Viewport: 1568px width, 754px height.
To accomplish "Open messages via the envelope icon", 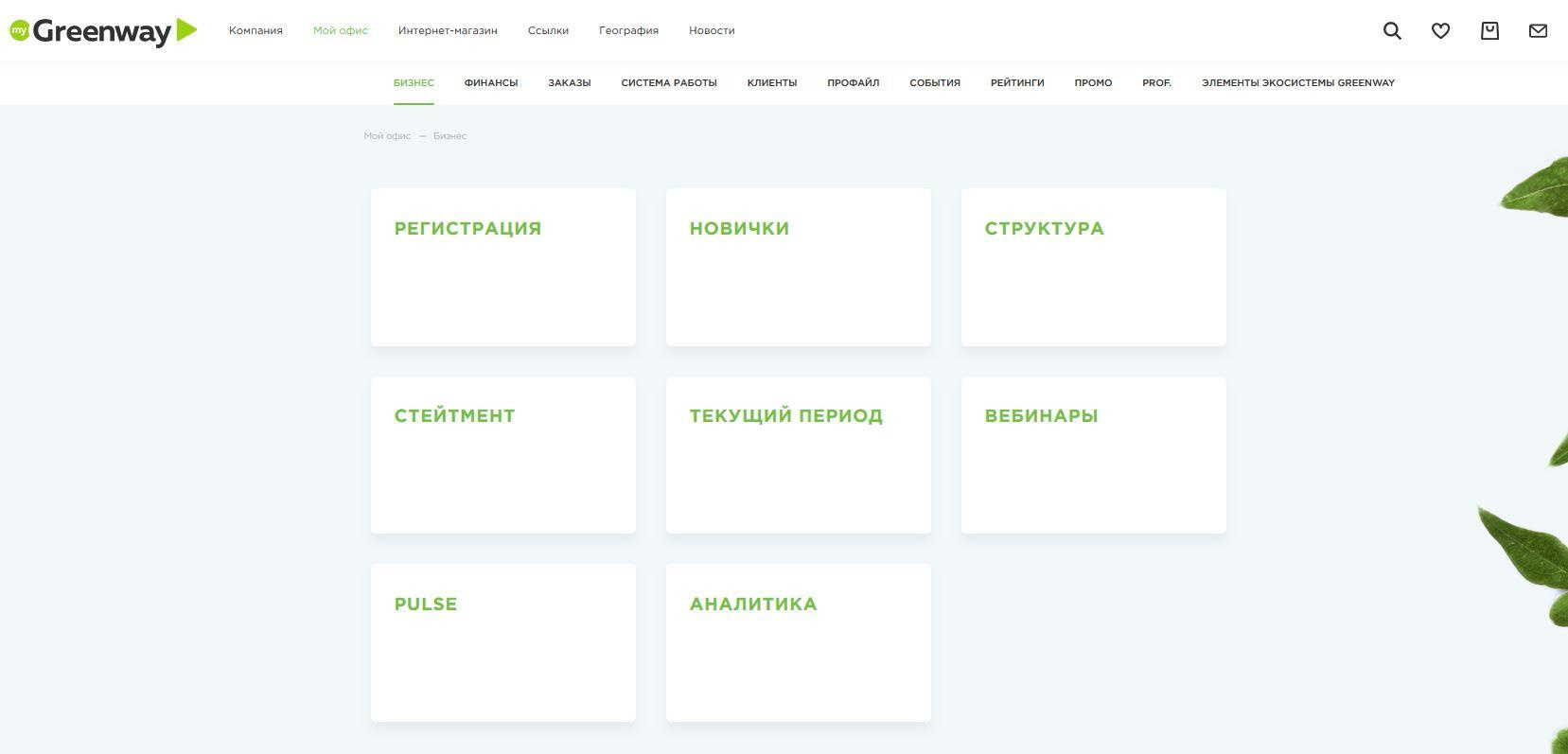I will (1538, 30).
